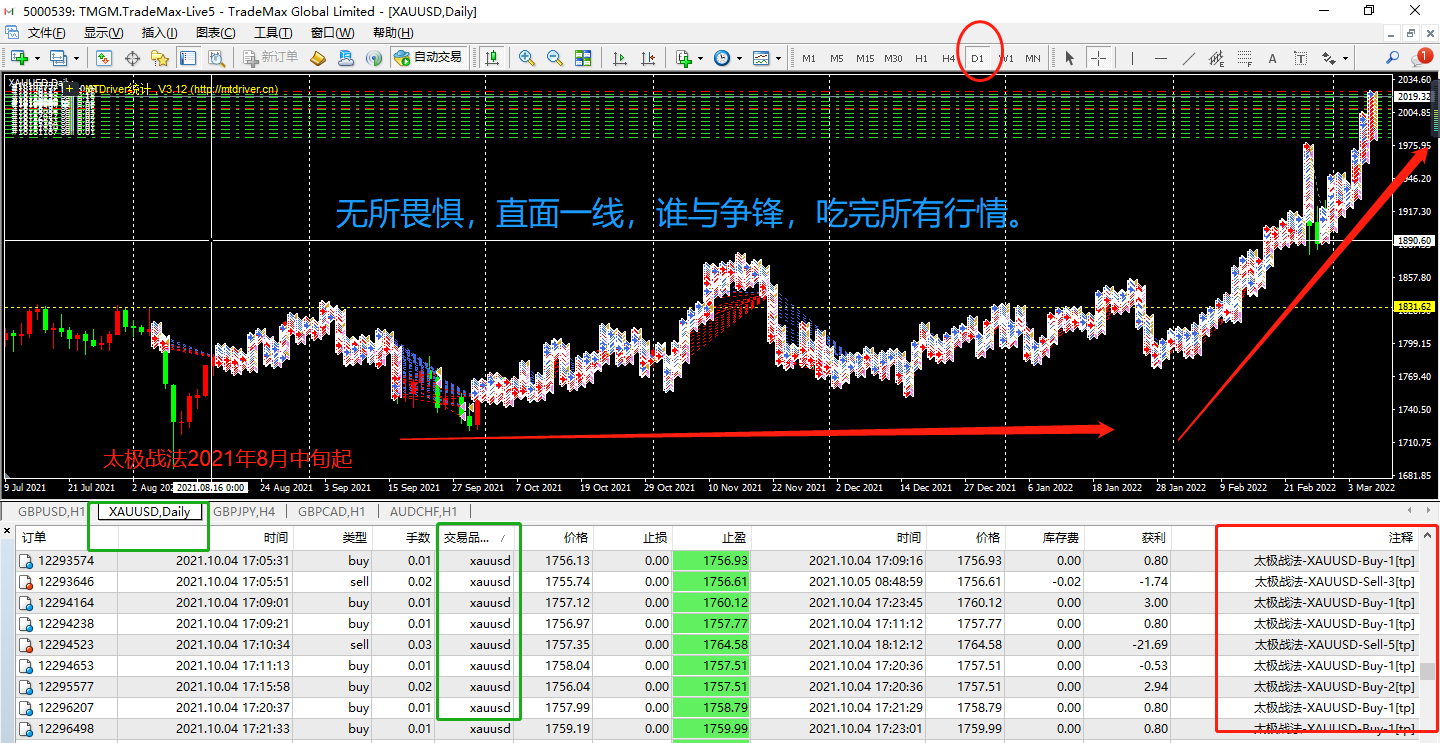Open the 文件(F) menu
The image size is (1440, 743).
46,33
